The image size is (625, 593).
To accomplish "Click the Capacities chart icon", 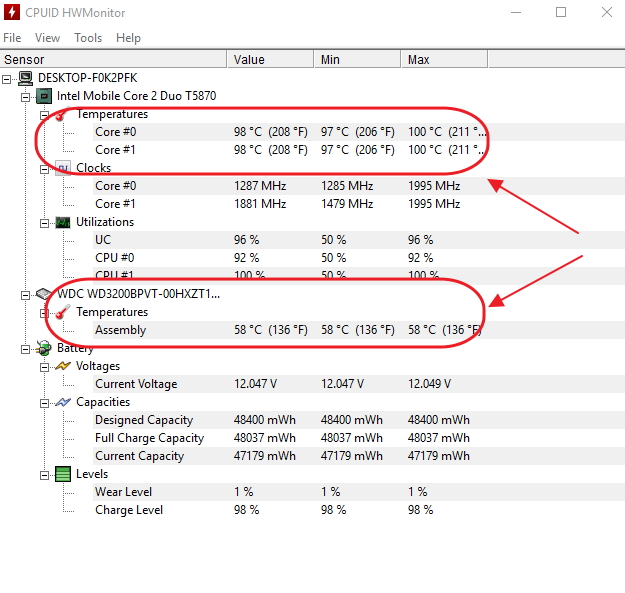I will click(x=63, y=402).
